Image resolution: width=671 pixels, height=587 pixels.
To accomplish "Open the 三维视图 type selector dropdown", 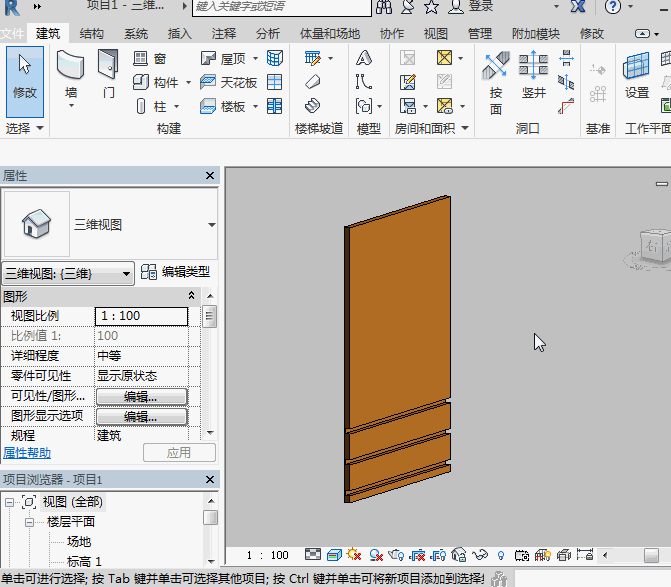I will coord(211,225).
